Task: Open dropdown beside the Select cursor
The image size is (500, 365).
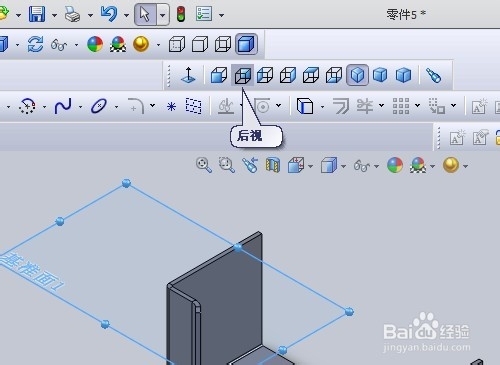Action: coord(163,15)
